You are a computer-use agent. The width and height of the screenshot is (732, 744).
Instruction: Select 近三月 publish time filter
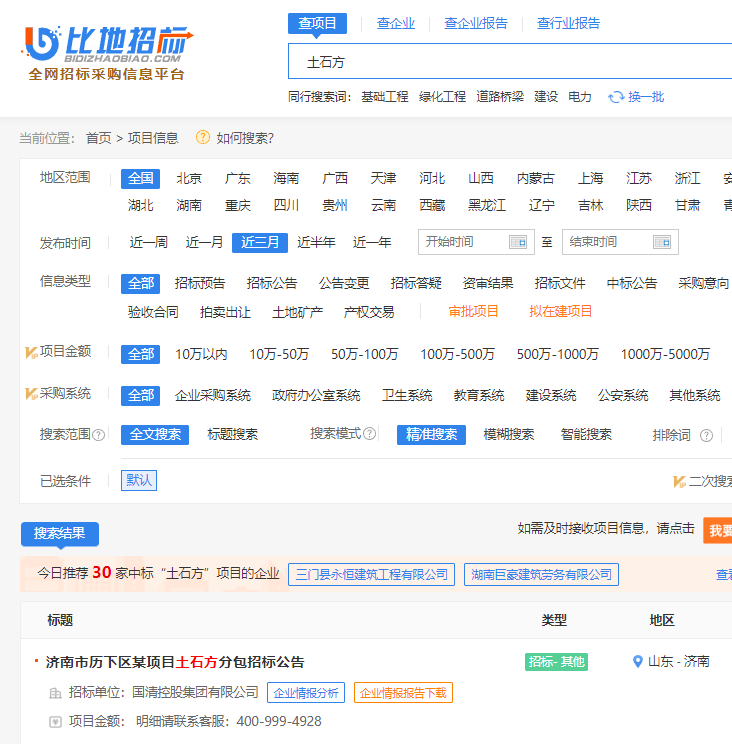(x=260, y=243)
